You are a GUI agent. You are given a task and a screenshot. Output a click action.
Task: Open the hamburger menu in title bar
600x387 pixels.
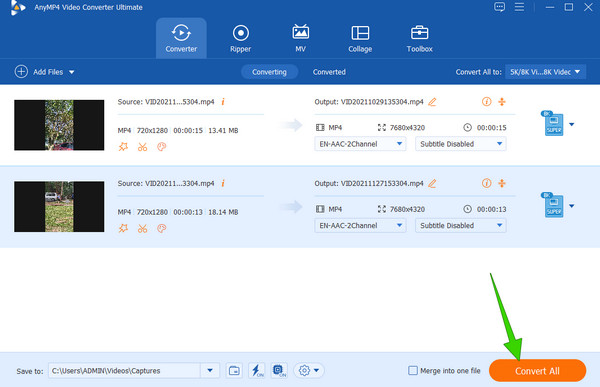(x=519, y=7)
